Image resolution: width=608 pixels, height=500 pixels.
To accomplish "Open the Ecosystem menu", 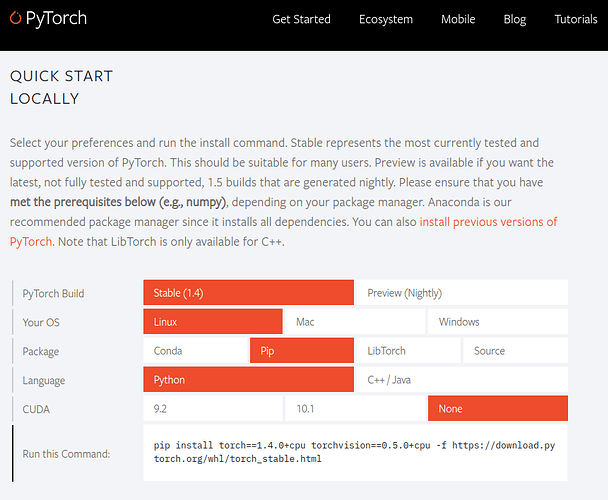I will [x=386, y=19].
